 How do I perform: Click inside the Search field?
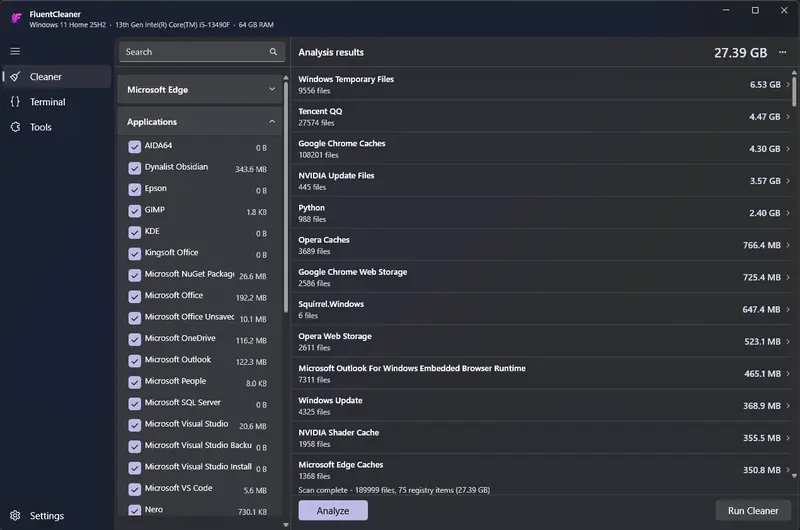coord(202,52)
